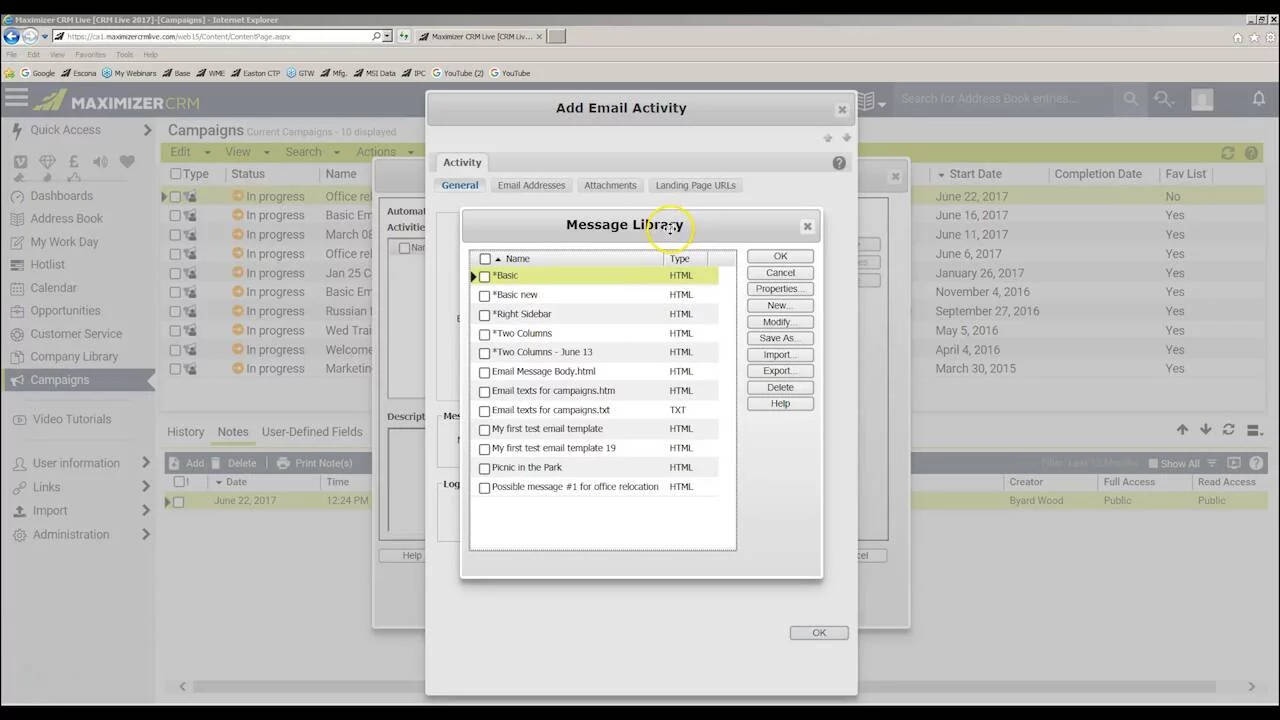Click the help question mark in Add Email Activity
Image resolution: width=1280 pixels, height=720 pixels.
click(839, 163)
